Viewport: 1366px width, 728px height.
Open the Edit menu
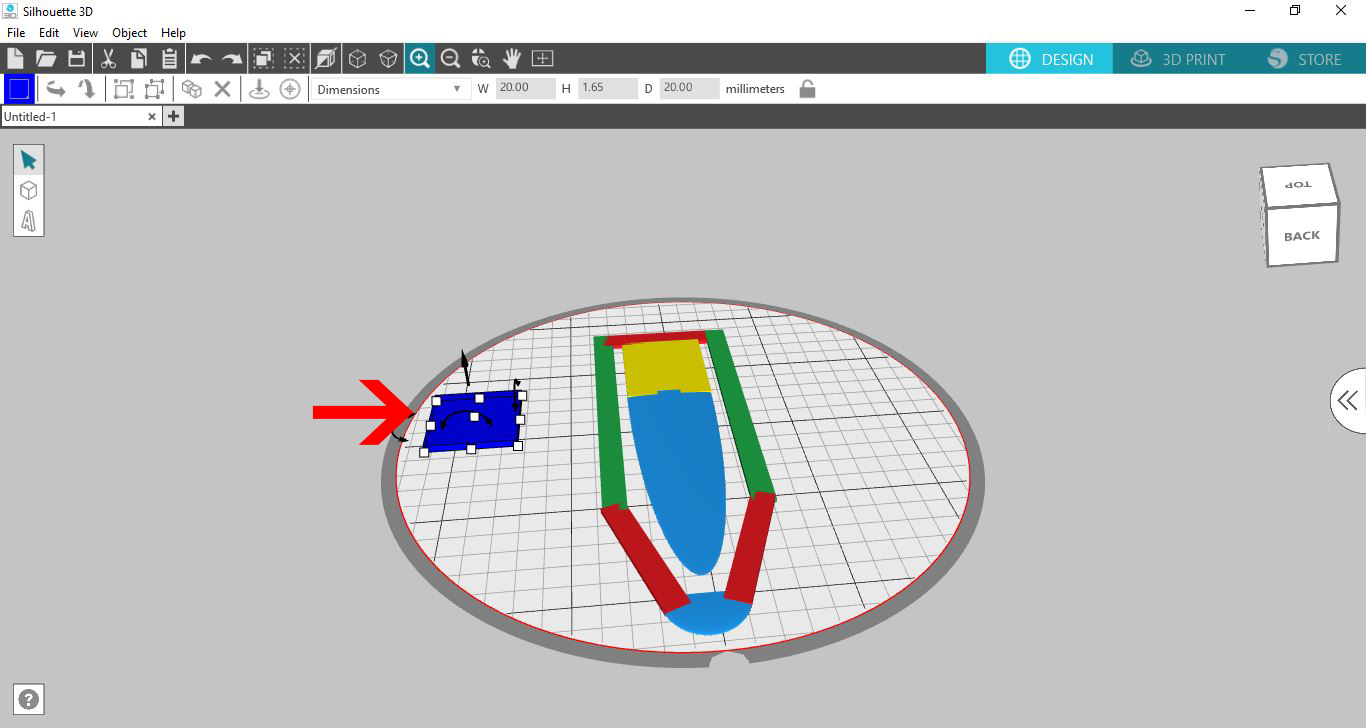pos(49,33)
